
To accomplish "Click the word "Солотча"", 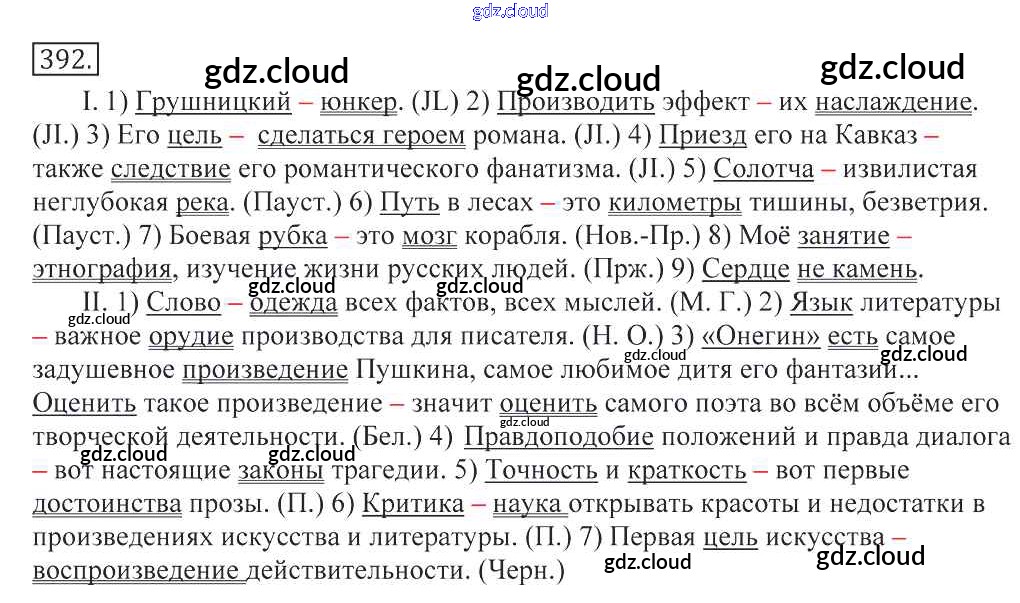I will click(x=764, y=169).
